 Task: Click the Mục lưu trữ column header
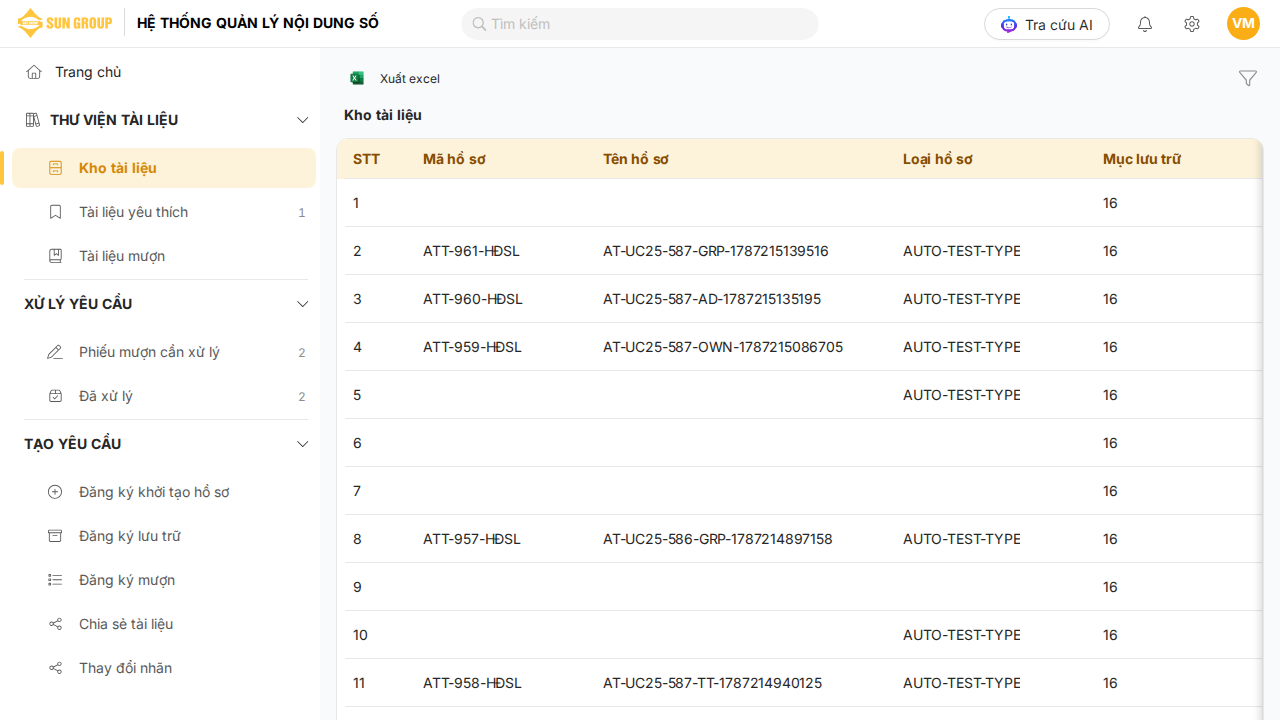1142,159
